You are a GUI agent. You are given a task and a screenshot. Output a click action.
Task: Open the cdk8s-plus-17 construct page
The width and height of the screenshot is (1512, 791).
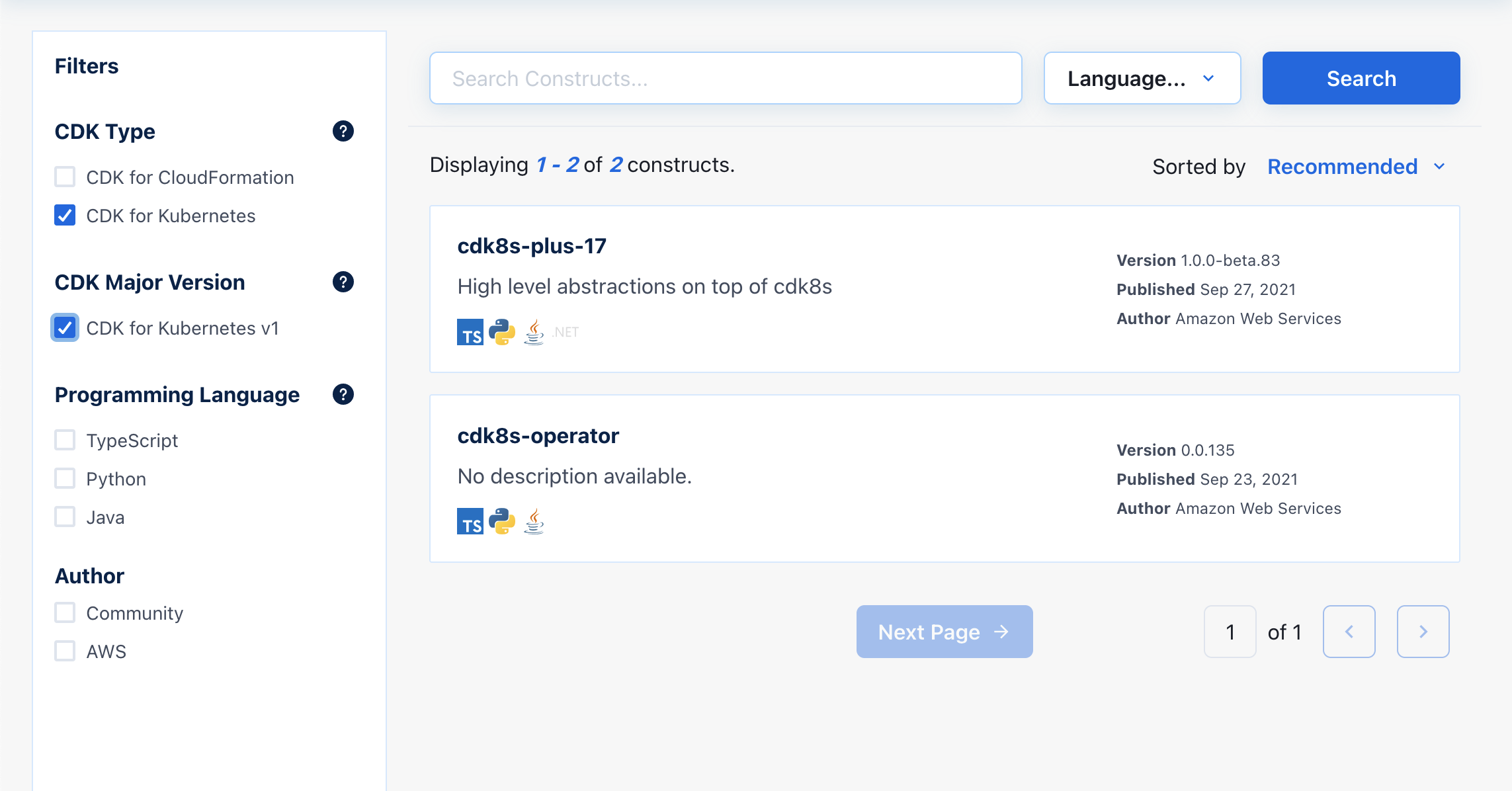coord(532,245)
